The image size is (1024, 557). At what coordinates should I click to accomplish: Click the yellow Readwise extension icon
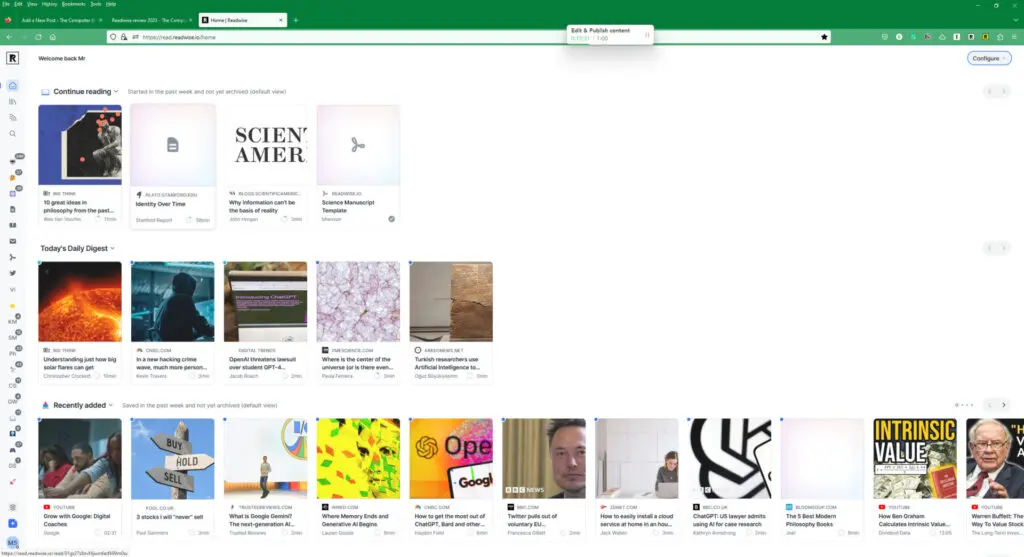pos(985,37)
